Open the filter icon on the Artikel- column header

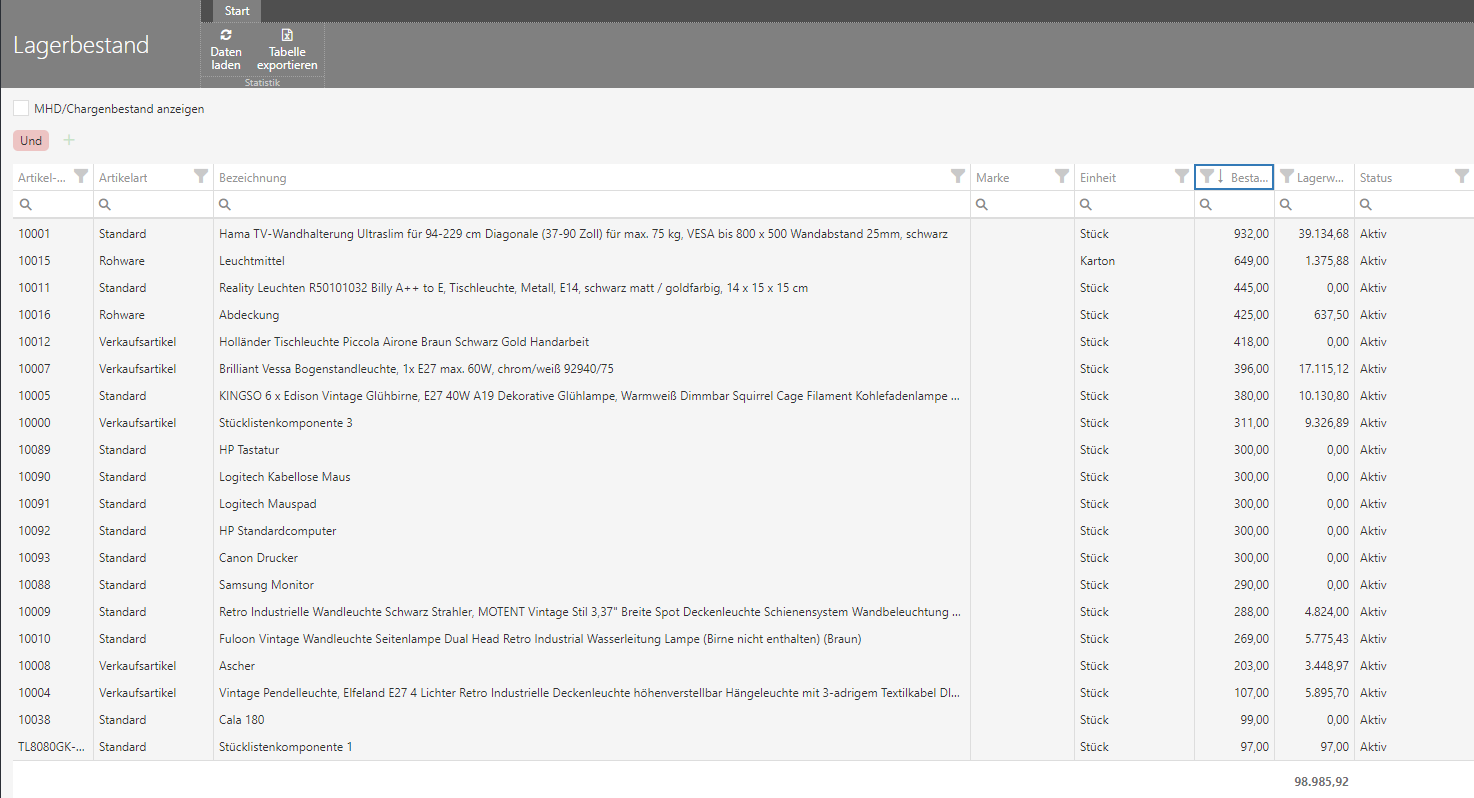(x=81, y=177)
